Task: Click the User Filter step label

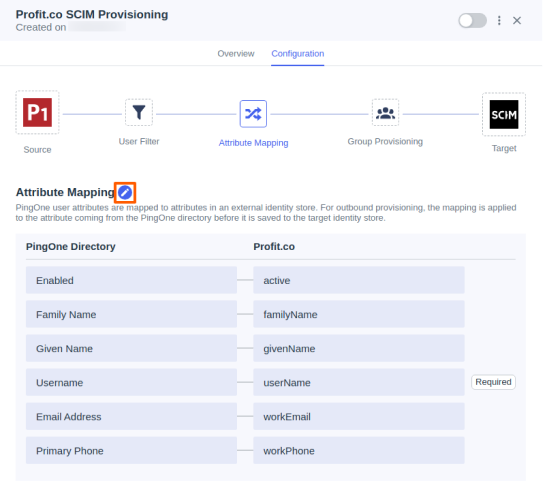Action: [139, 141]
